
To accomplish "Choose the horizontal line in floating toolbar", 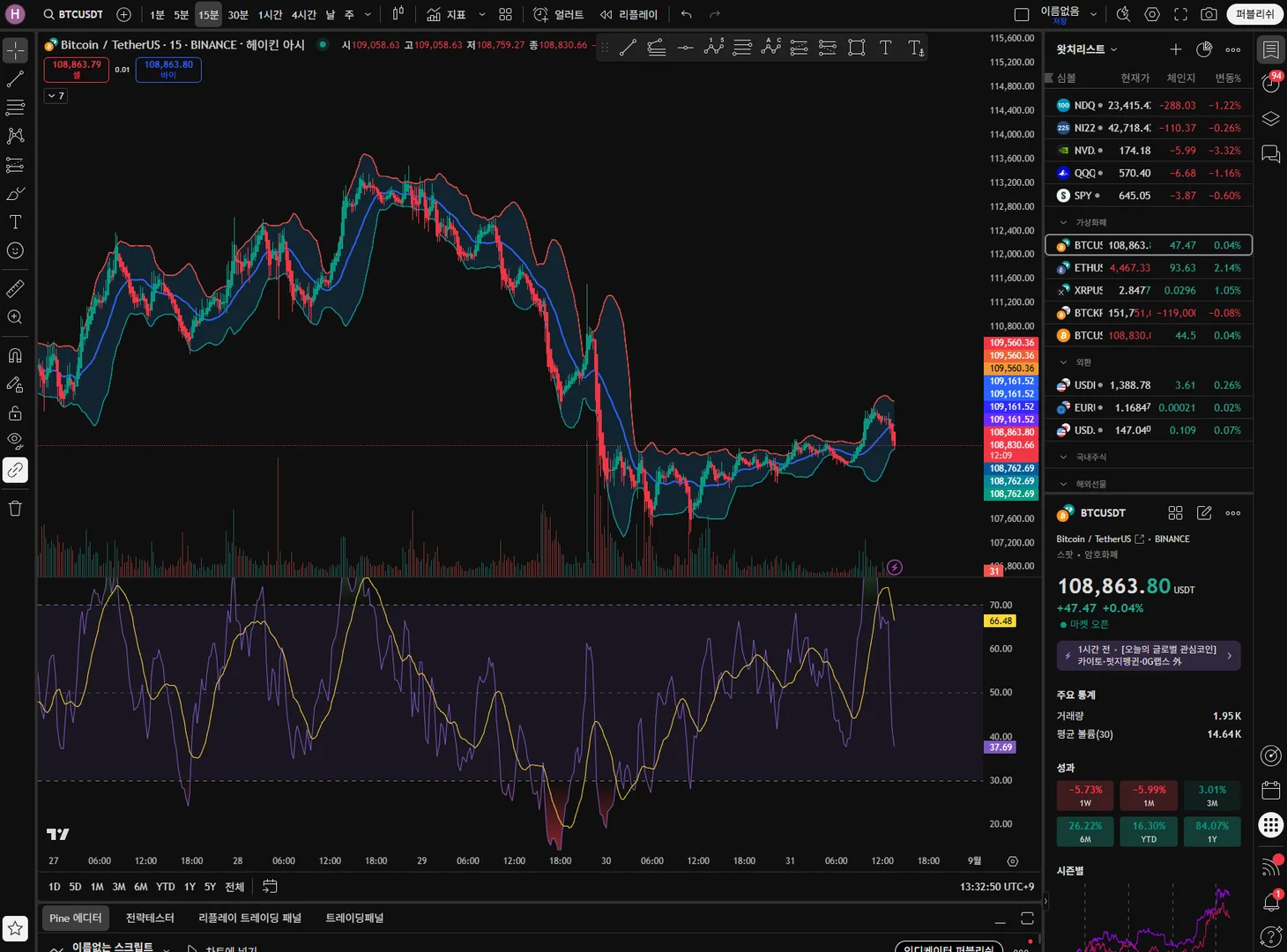I will (x=685, y=48).
